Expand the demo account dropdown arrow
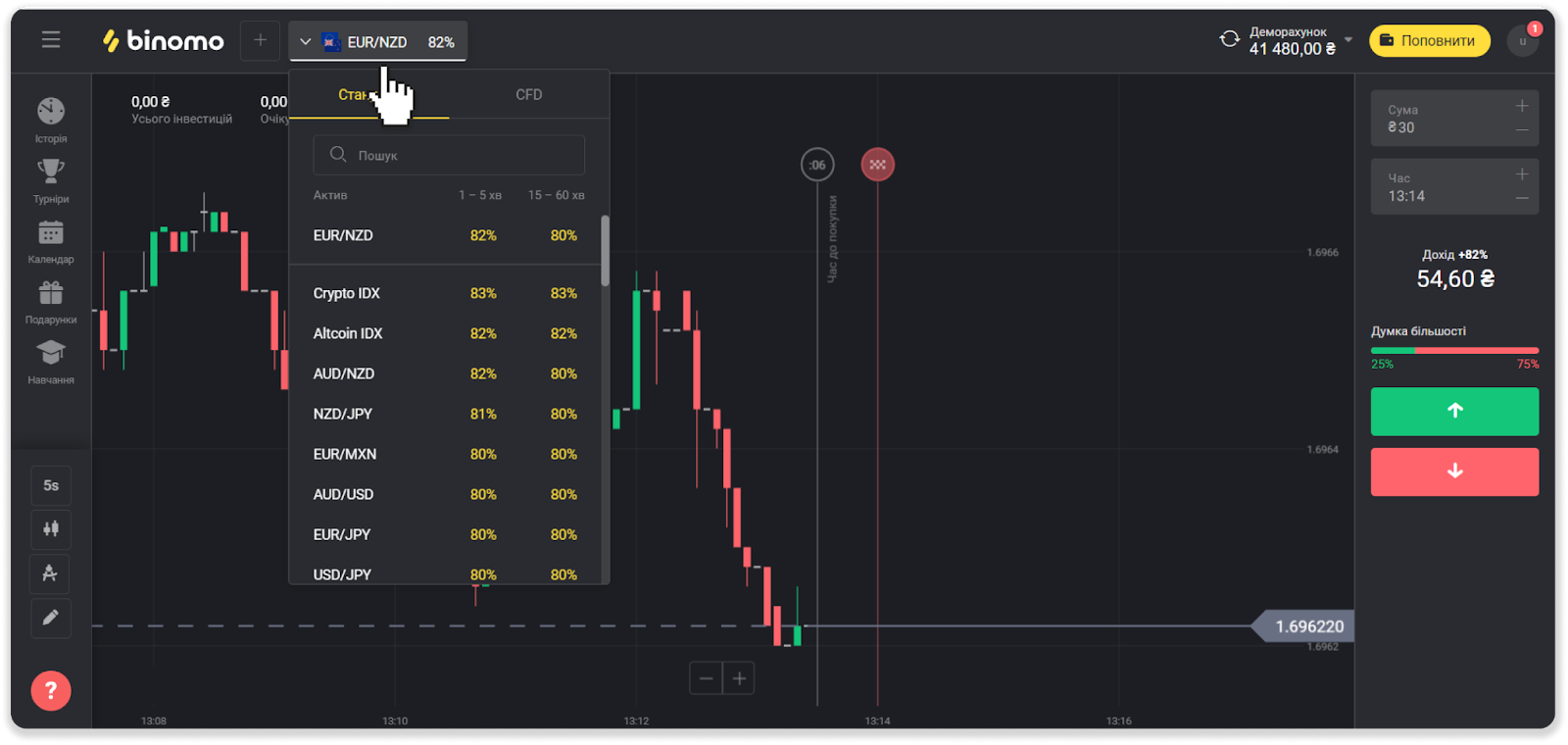Screen dimensions: 1568x745 tap(1348, 40)
